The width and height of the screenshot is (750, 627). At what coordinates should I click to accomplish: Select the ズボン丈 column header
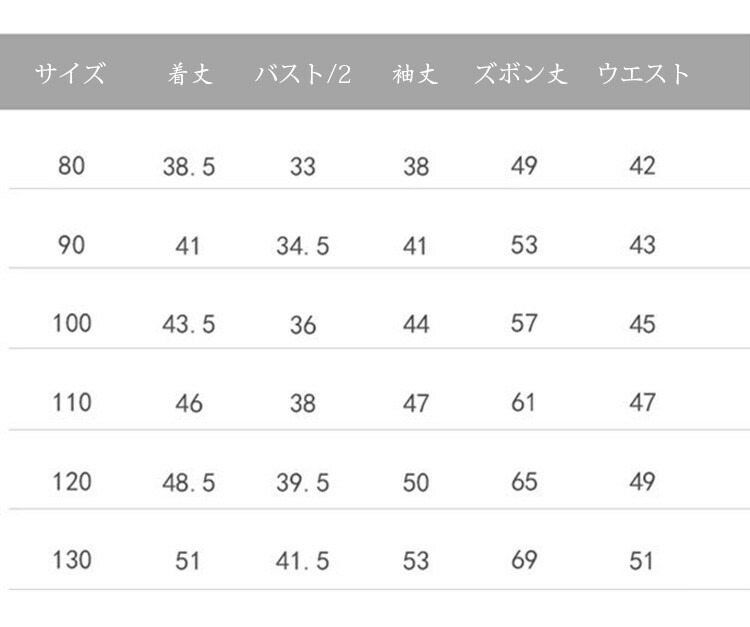521,74
